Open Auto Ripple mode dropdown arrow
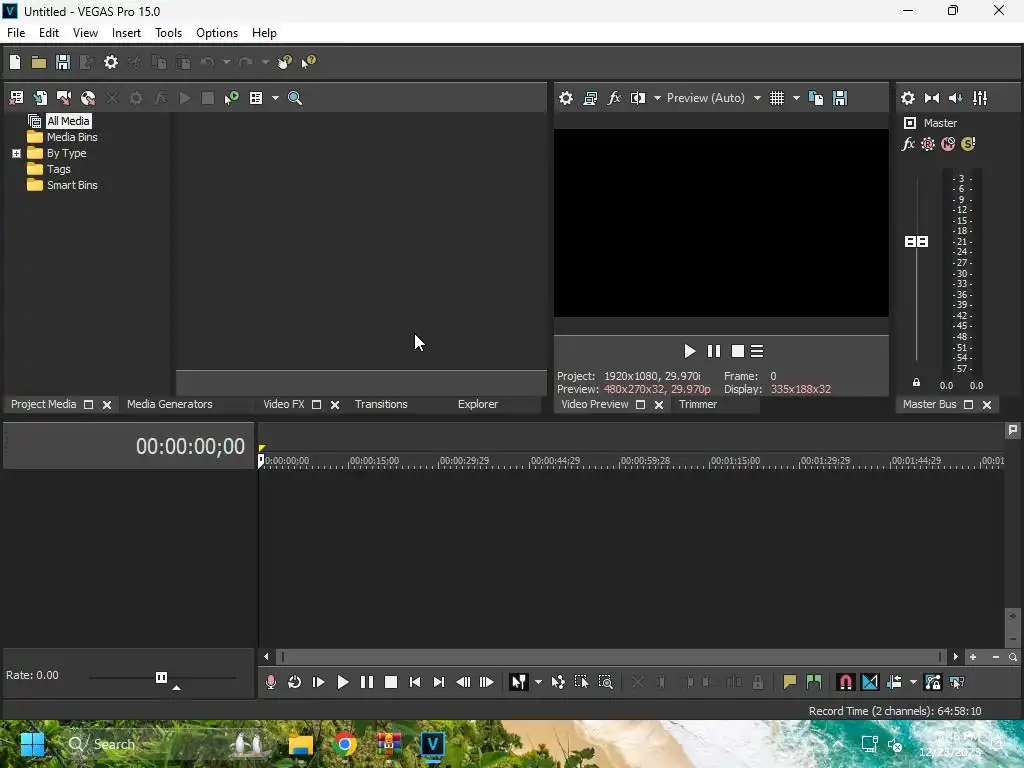 913,682
